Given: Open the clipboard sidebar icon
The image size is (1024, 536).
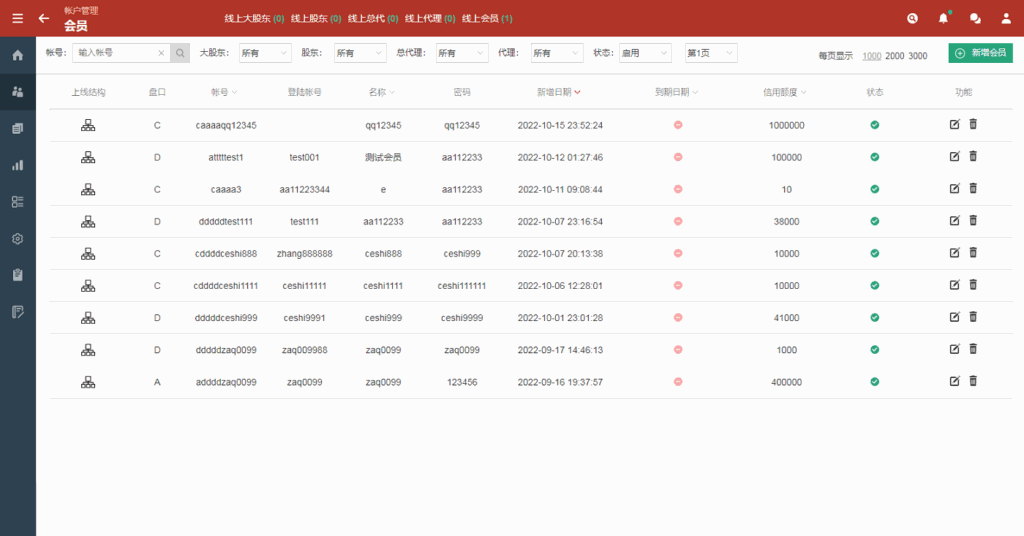Looking at the screenshot, I should click(x=18, y=275).
